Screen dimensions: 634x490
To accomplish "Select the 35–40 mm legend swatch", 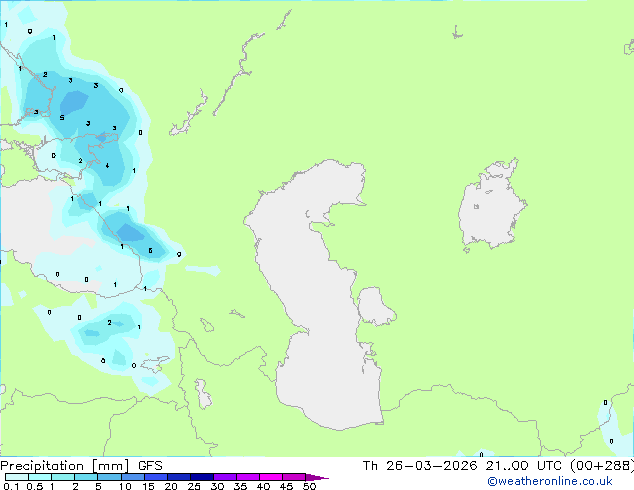I will 248,477.
